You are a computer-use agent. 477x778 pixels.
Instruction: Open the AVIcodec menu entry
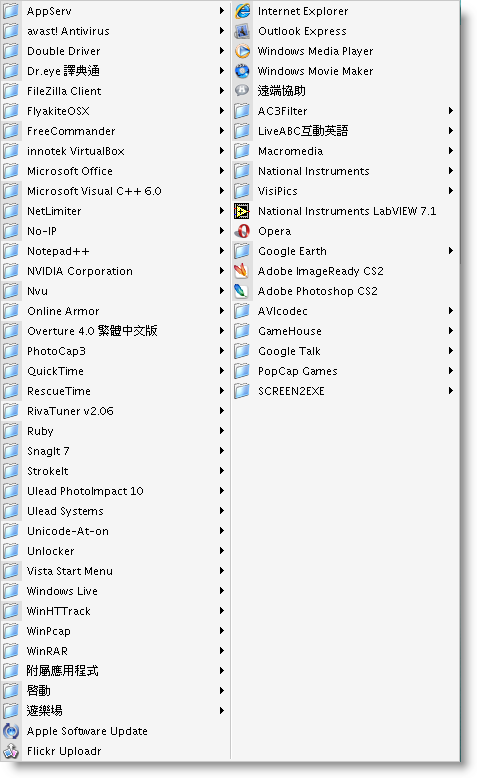point(345,311)
